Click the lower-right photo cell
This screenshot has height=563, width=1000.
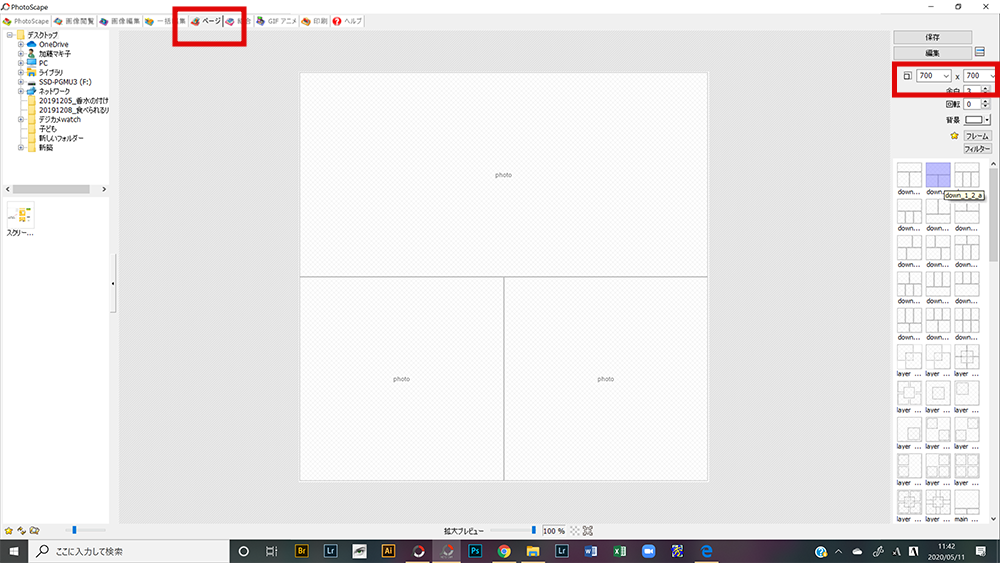click(606, 379)
